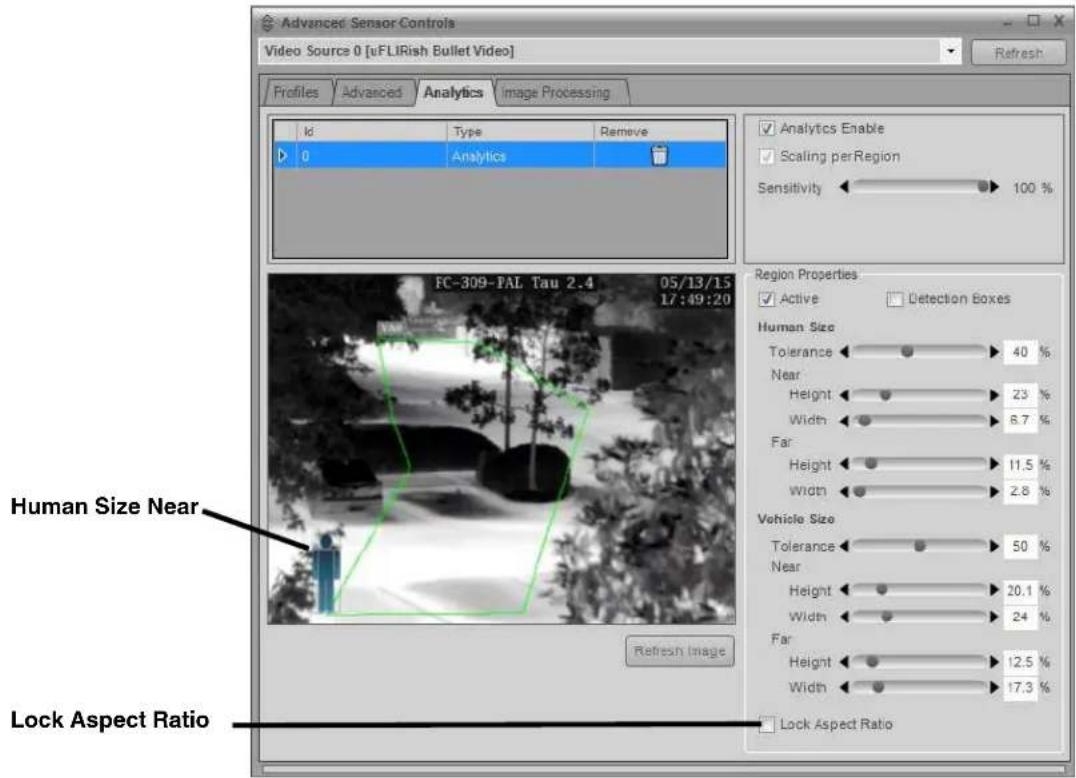Viewport: 1076px width, 778px height.
Task: Click Human Far Height value 11.5
Action: (1020, 465)
